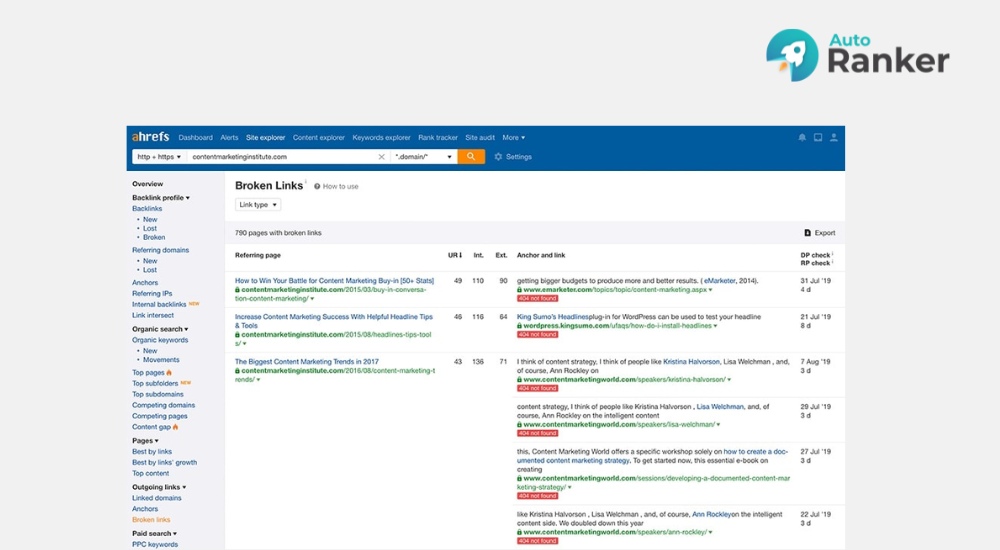The height and width of the screenshot is (550, 1000).
Task: Collapse the Backlink profile section
Action: tap(161, 198)
